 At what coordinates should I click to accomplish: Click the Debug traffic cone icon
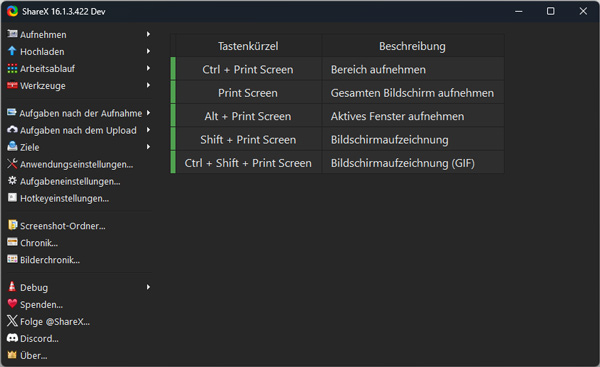coord(12,287)
